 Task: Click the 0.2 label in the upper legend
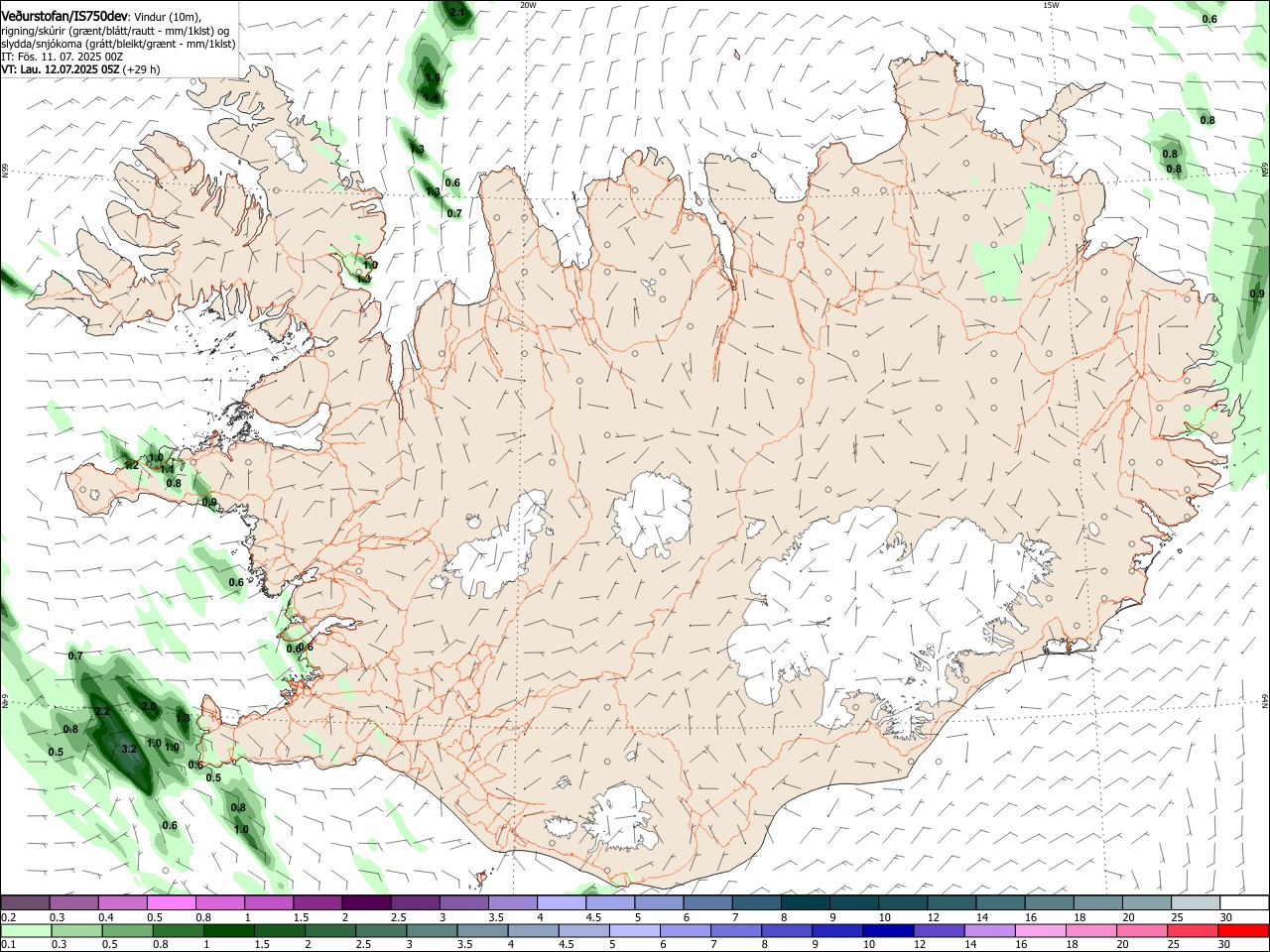9,917
